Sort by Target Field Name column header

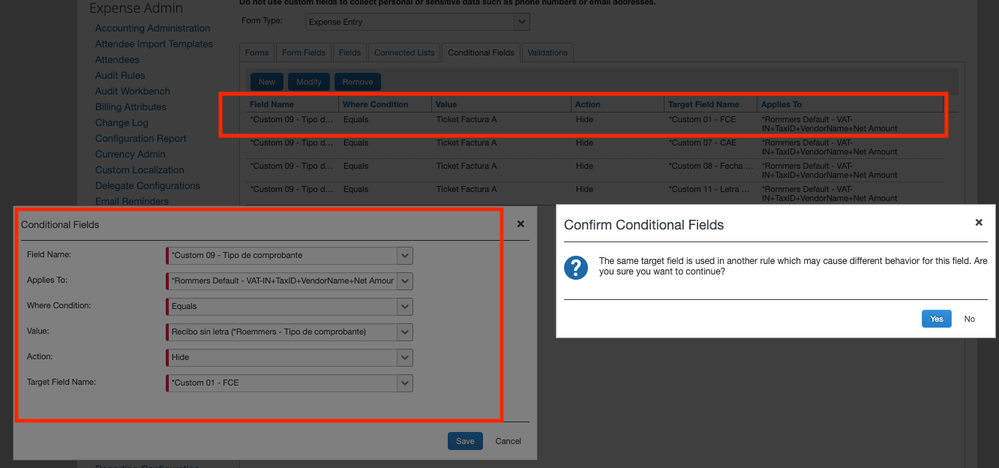[x=711, y=104]
